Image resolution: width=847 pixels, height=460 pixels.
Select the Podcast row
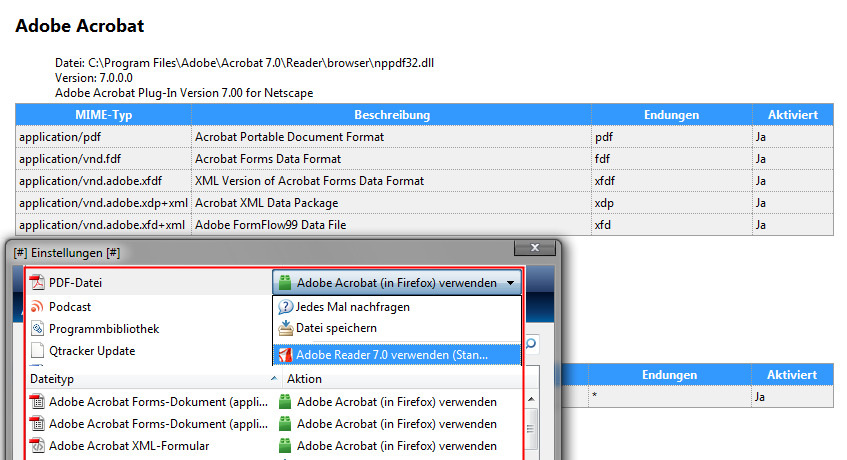click(149, 307)
